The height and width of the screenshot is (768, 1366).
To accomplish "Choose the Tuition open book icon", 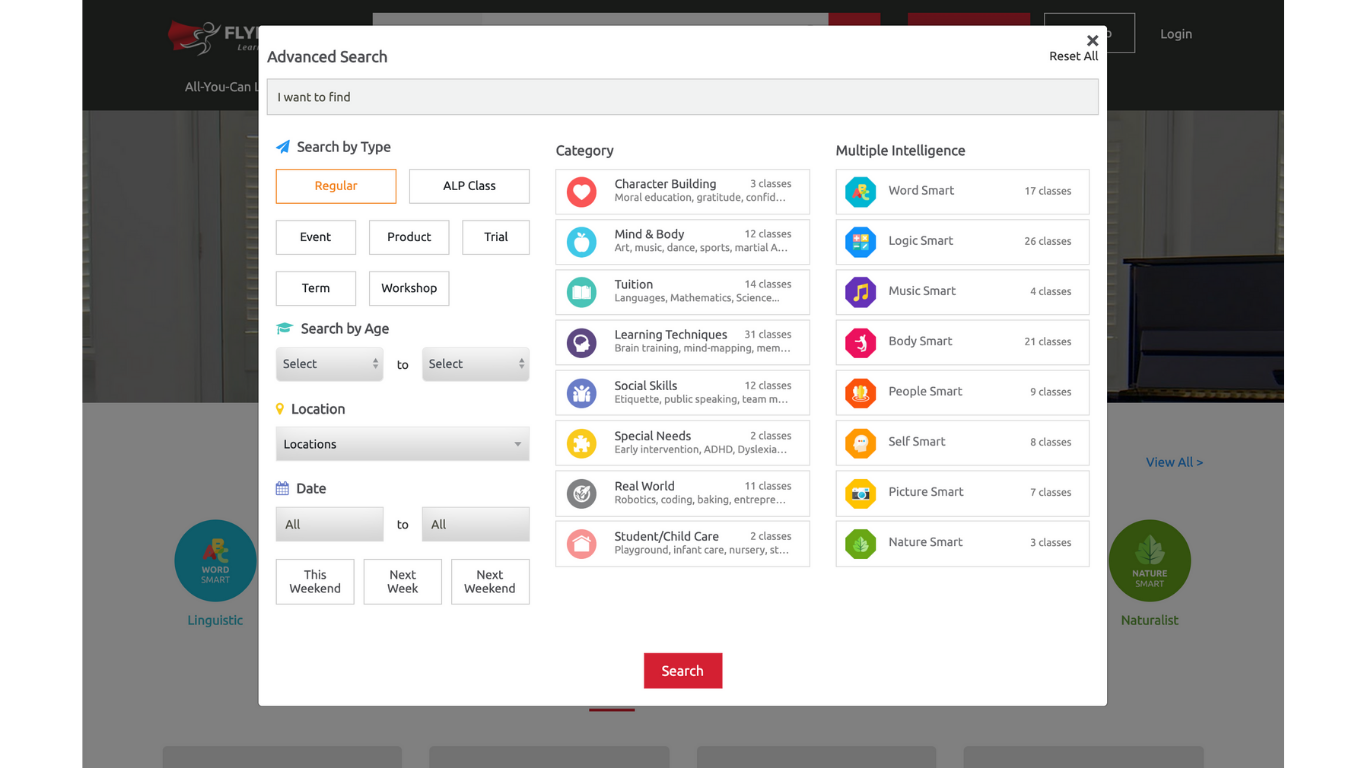I will click(582, 292).
